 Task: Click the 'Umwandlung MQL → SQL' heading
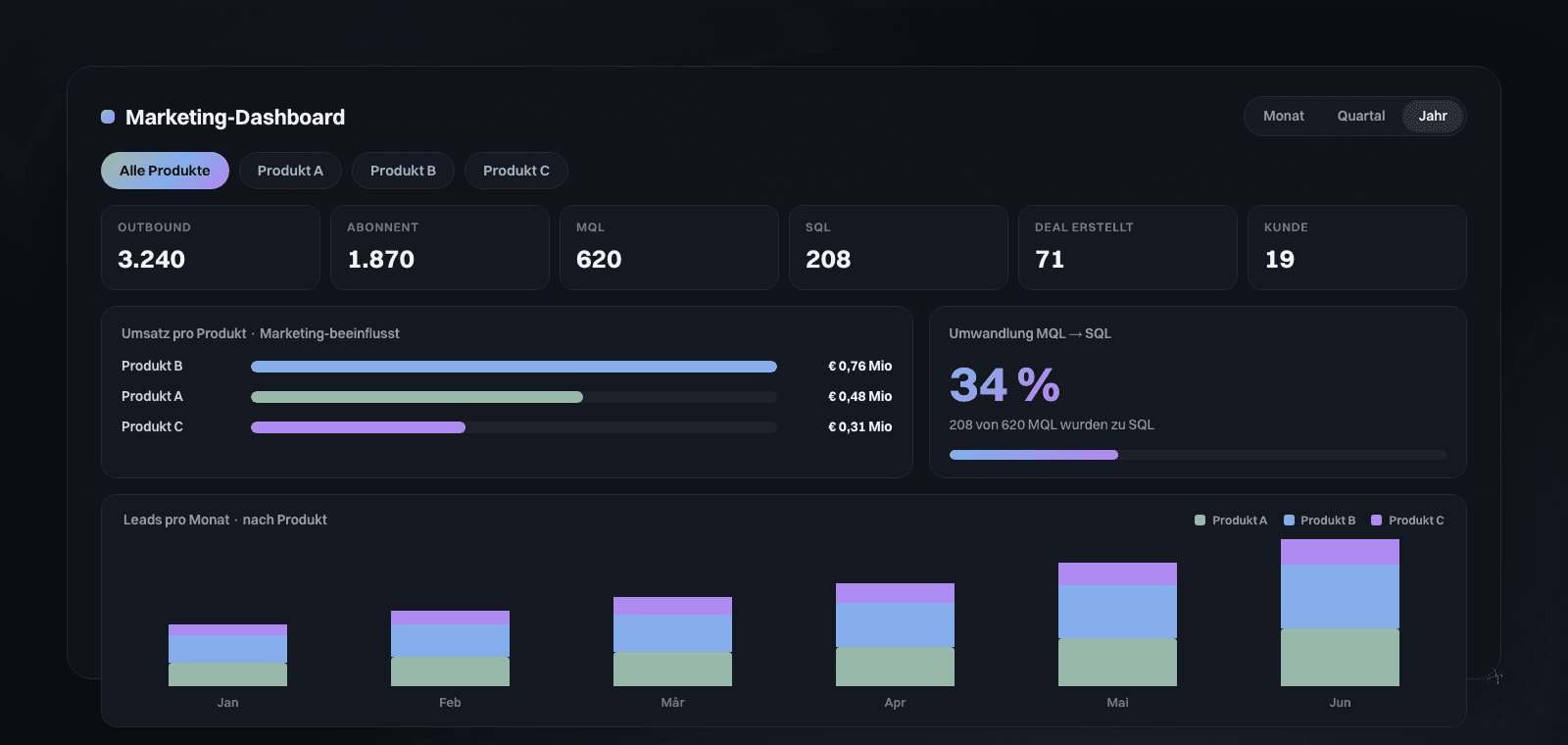coord(1030,333)
